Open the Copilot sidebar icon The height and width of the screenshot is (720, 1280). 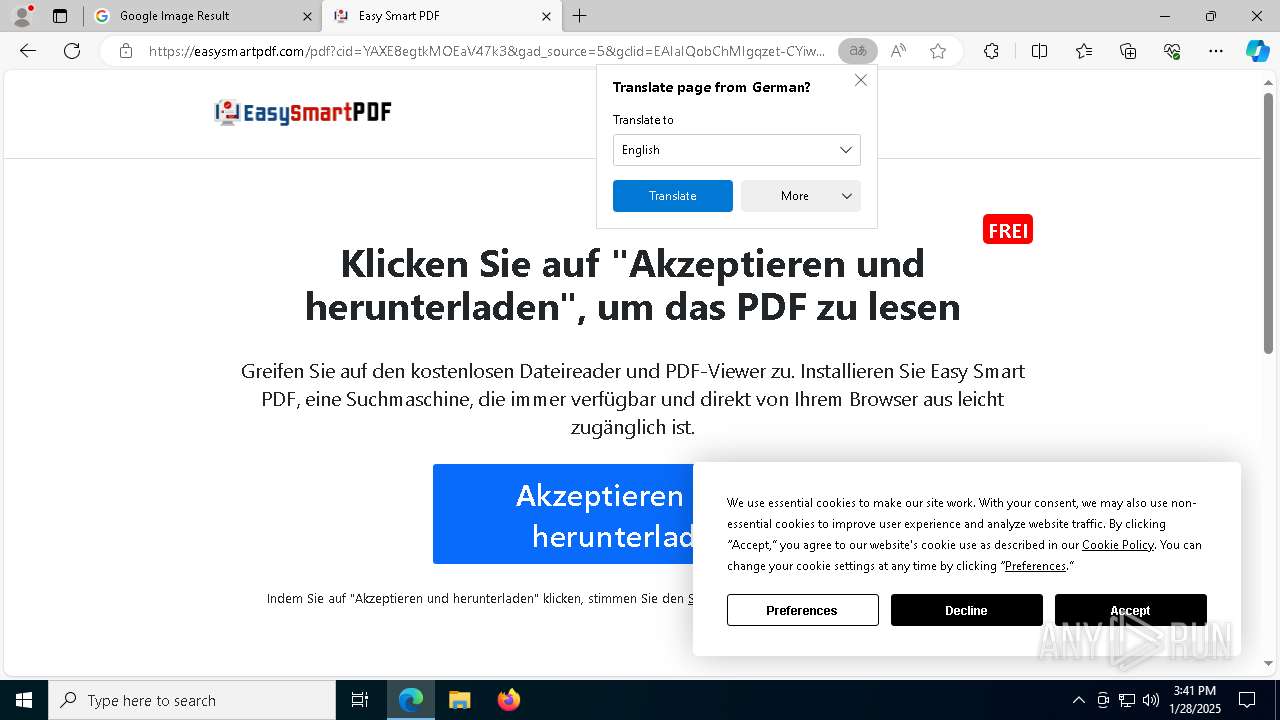(x=1257, y=51)
